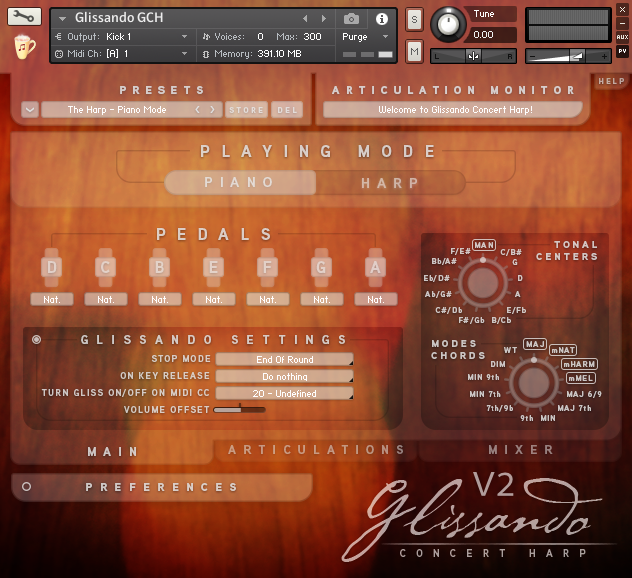Click the Modes Chords knob
Viewport: 632px width, 578px height.
tap(534, 383)
